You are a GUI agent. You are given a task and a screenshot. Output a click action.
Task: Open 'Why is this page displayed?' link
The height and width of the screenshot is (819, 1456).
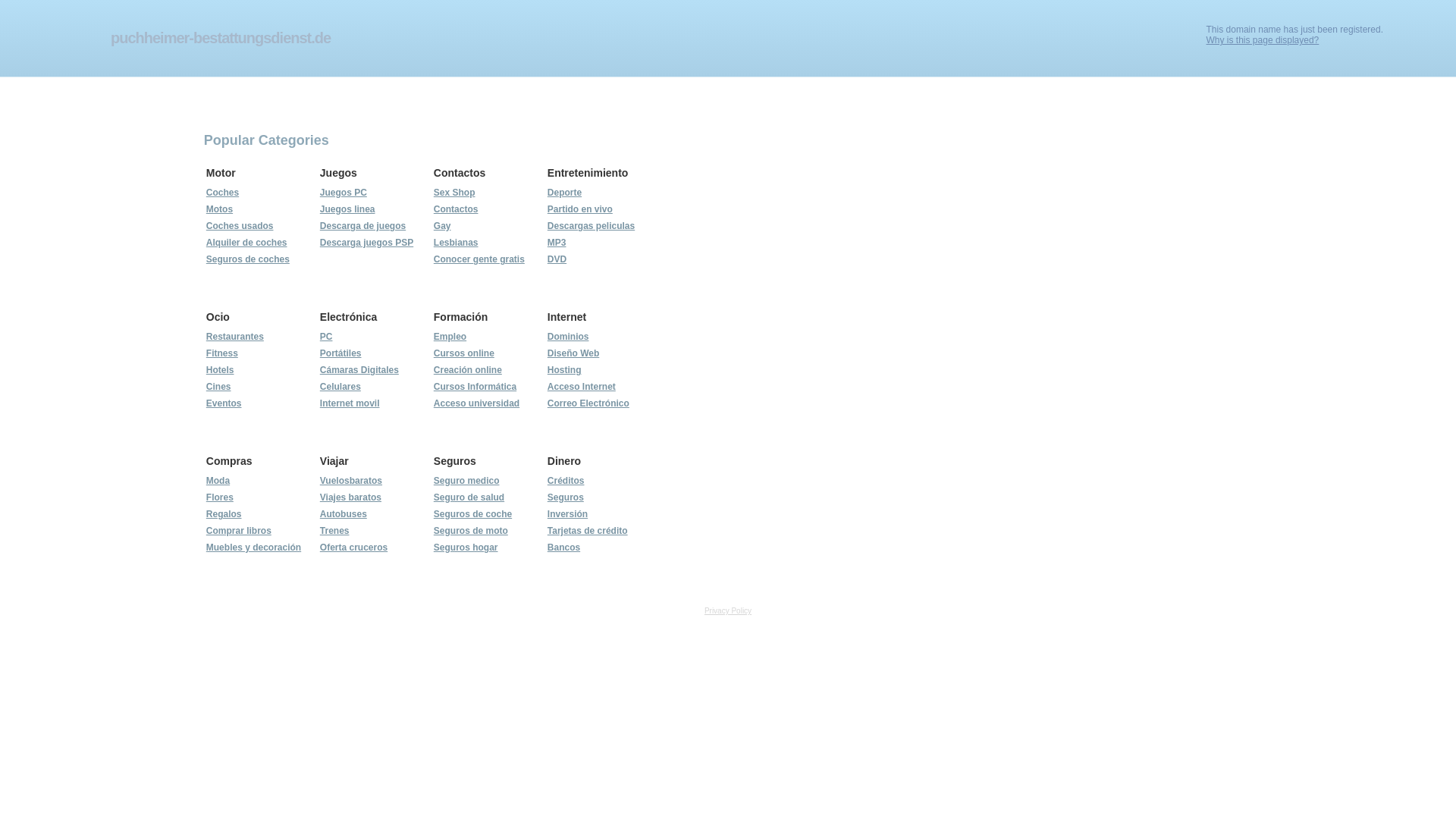(x=1262, y=40)
